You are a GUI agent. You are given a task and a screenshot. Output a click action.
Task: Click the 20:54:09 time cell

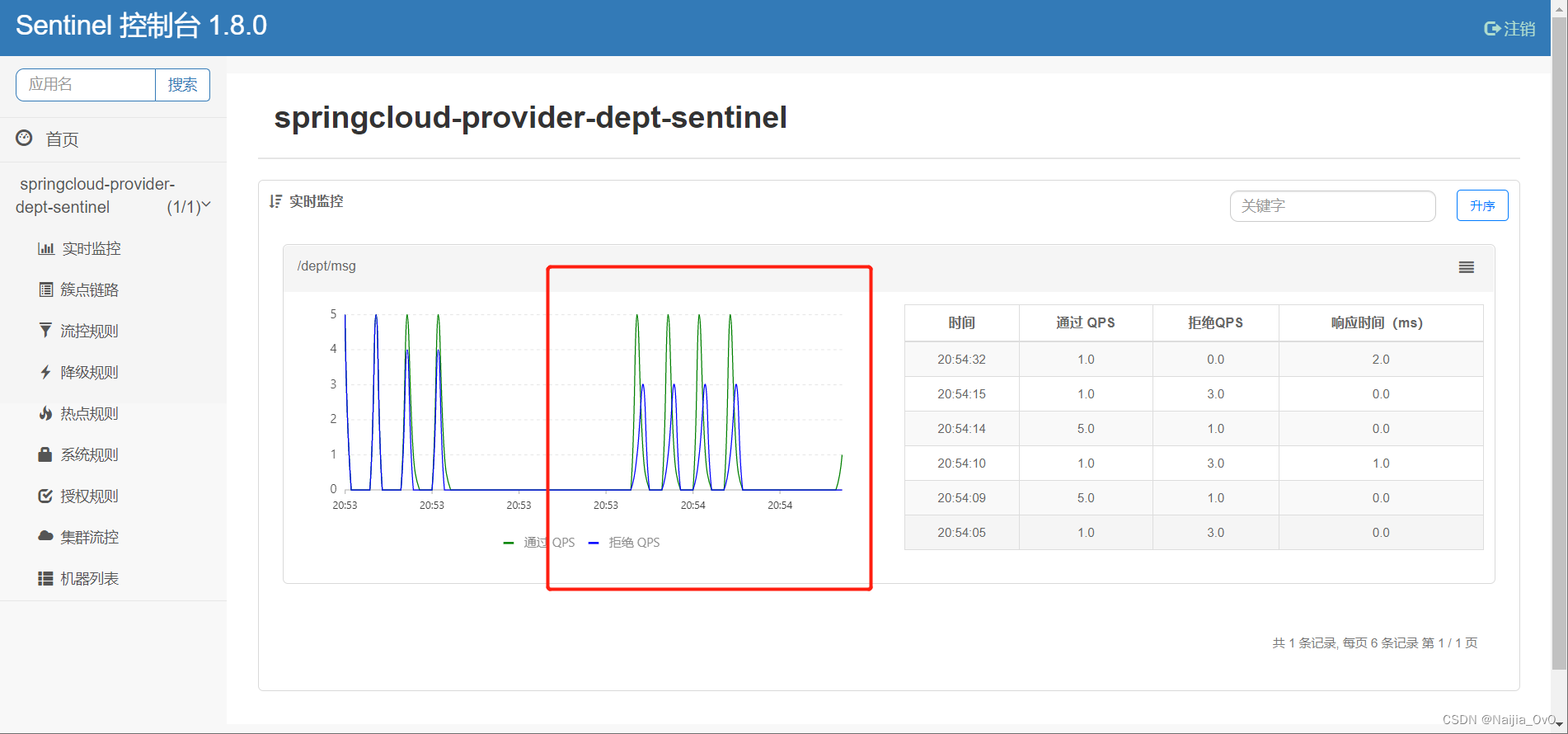point(961,498)
